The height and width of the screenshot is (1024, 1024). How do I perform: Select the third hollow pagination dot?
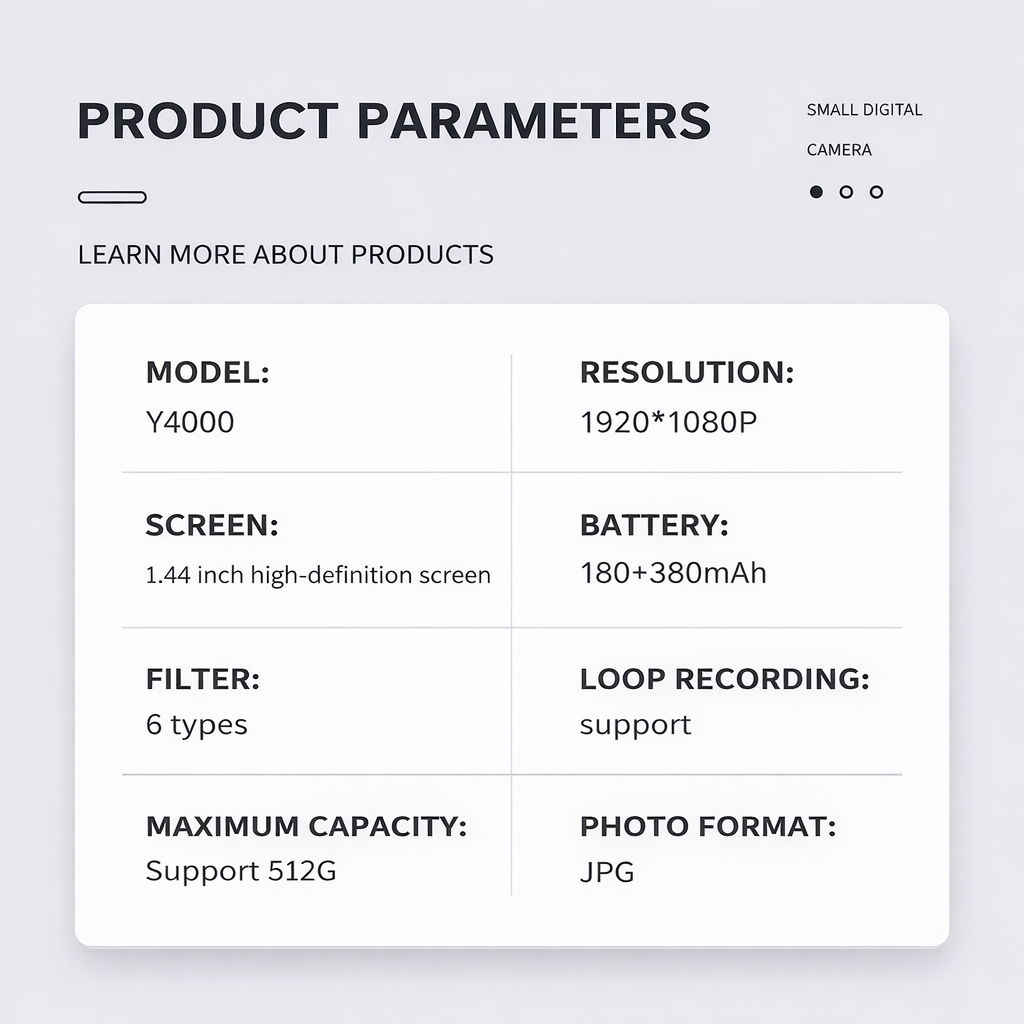pyautogui.click(x=876, y=192)
